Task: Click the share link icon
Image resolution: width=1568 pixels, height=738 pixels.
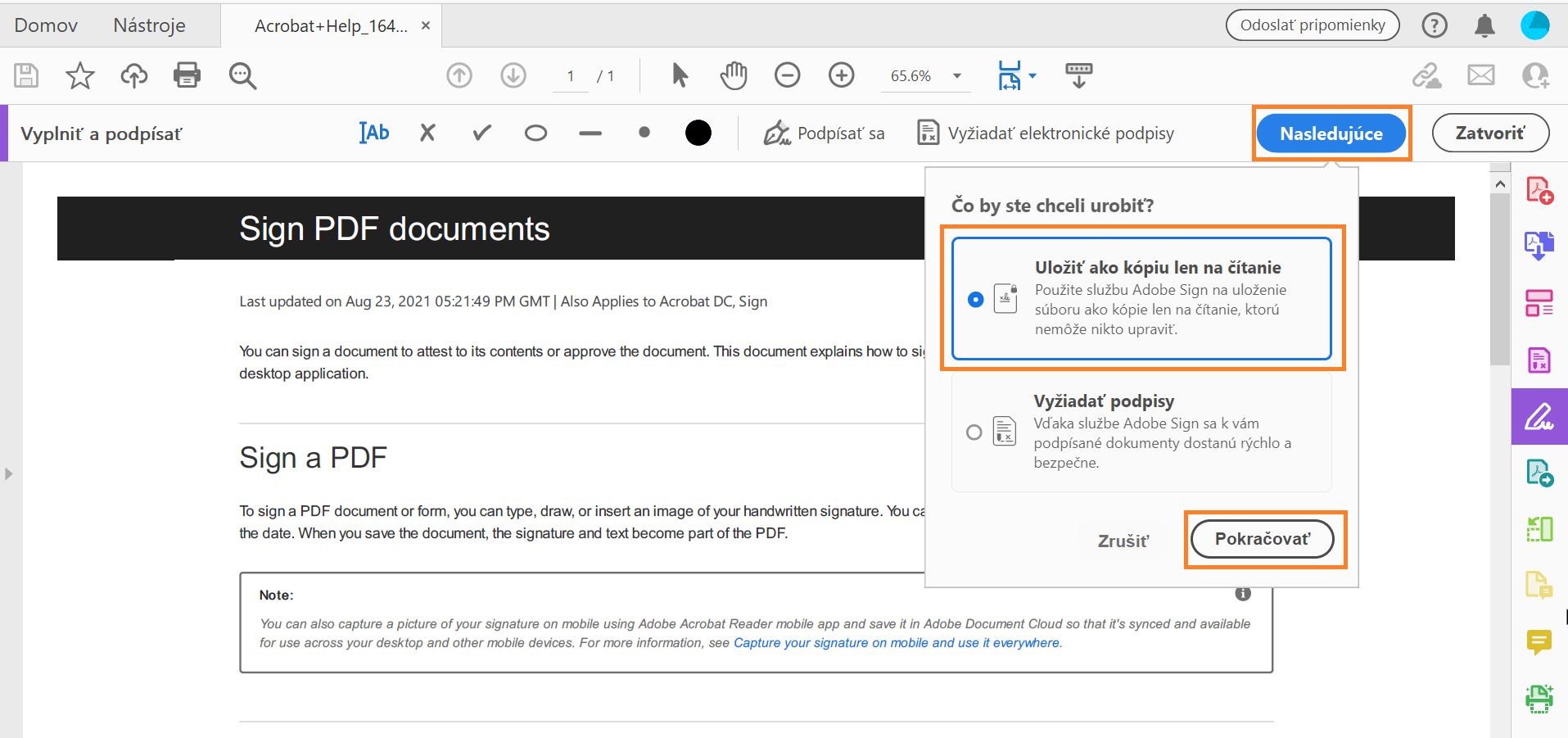Action: click(x=1426, y=75)
